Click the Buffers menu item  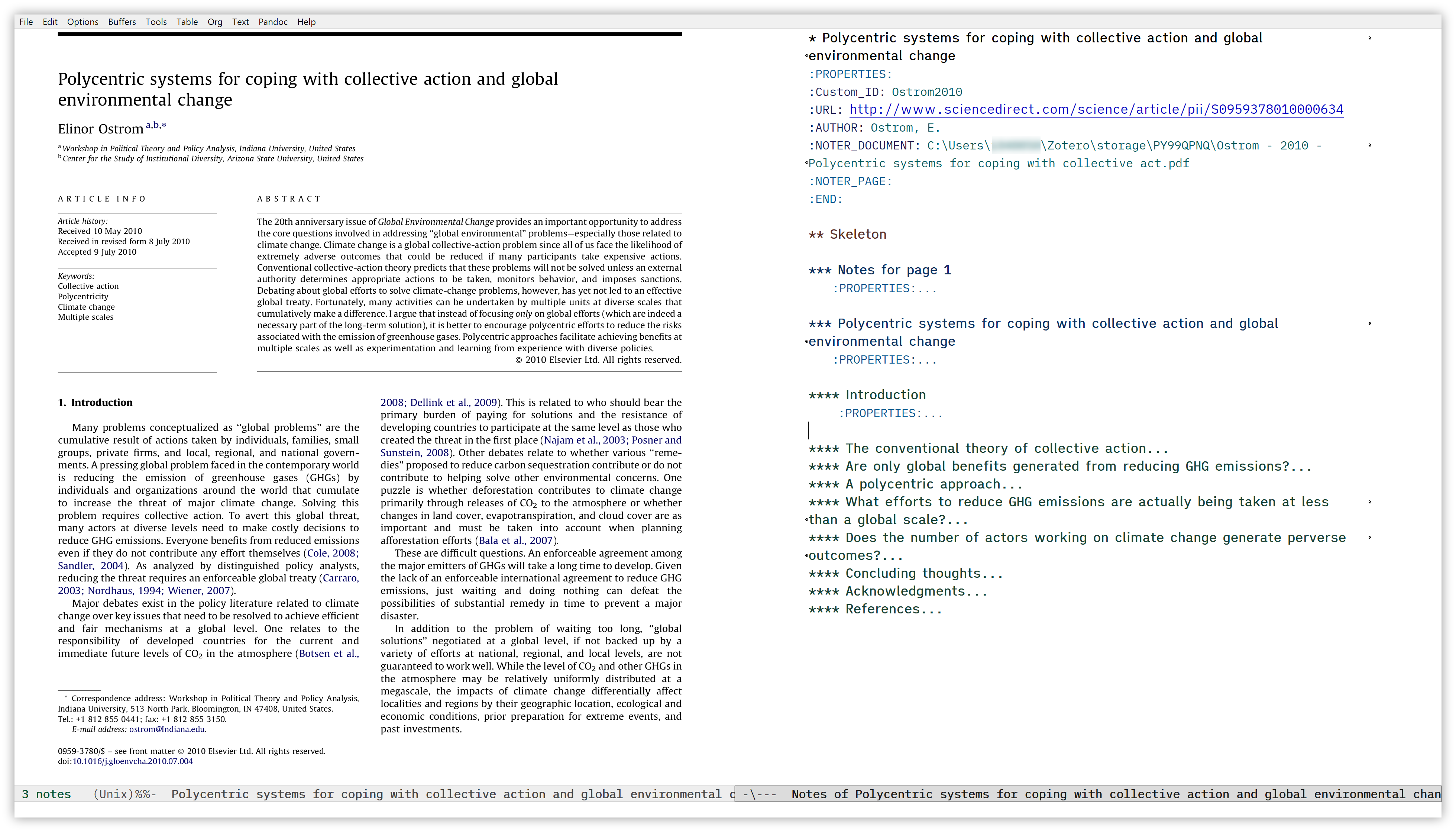click(x=120, y=21)
